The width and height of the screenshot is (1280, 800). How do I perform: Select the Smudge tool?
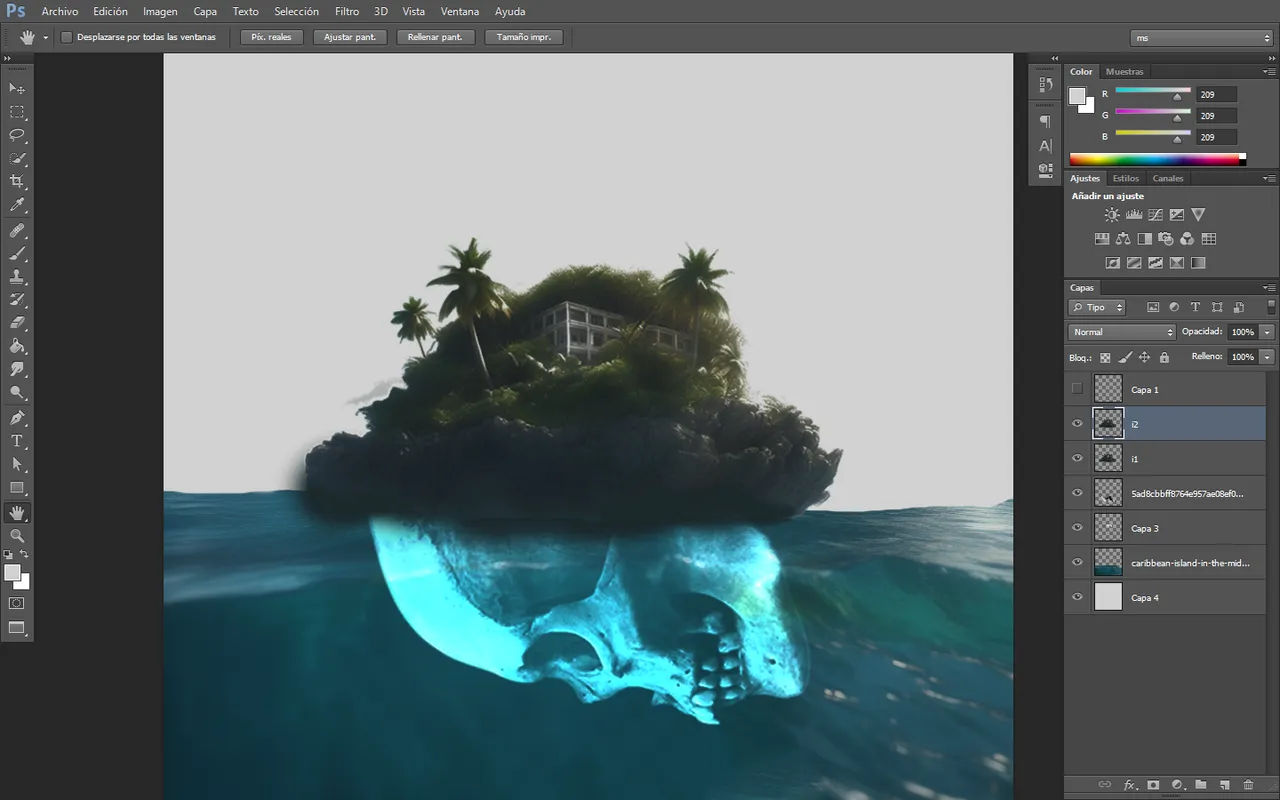(17, 370)
